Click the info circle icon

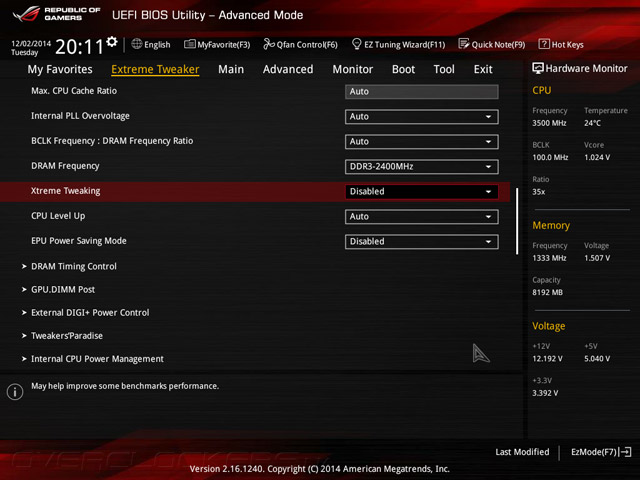click(15, 392)
